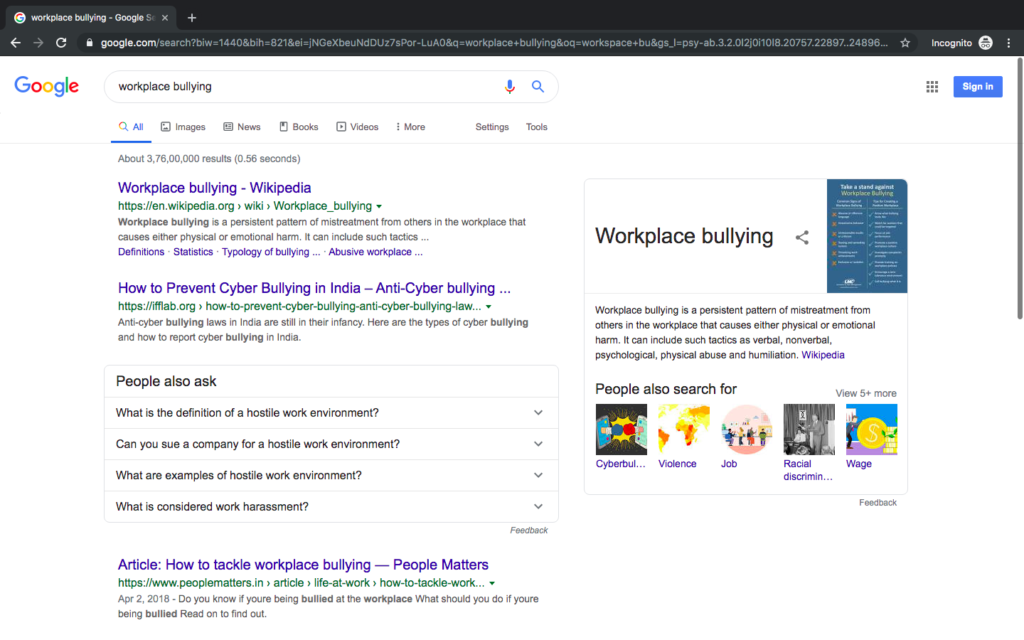Expand 'What is the definition of a hostile work environment?'
Viewport: 1024px width, 640px height.
tap(331, 413)
